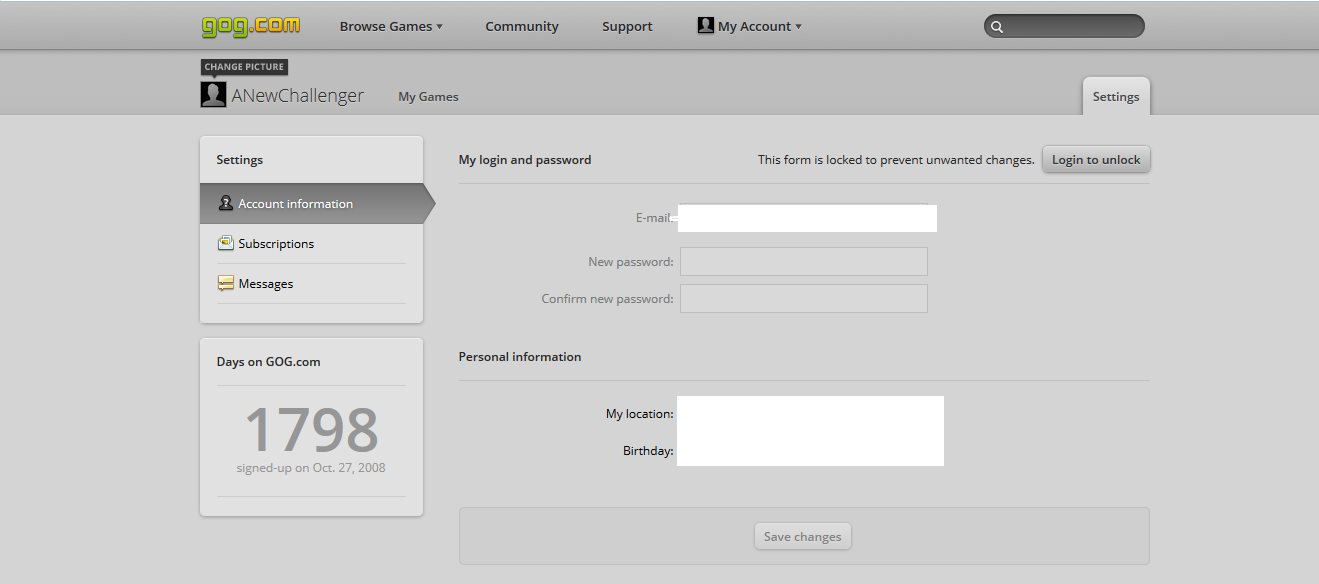This screenshot has height=584, width=1319.
Task: Click the Messages envelope icon
Action: [226, 283]
